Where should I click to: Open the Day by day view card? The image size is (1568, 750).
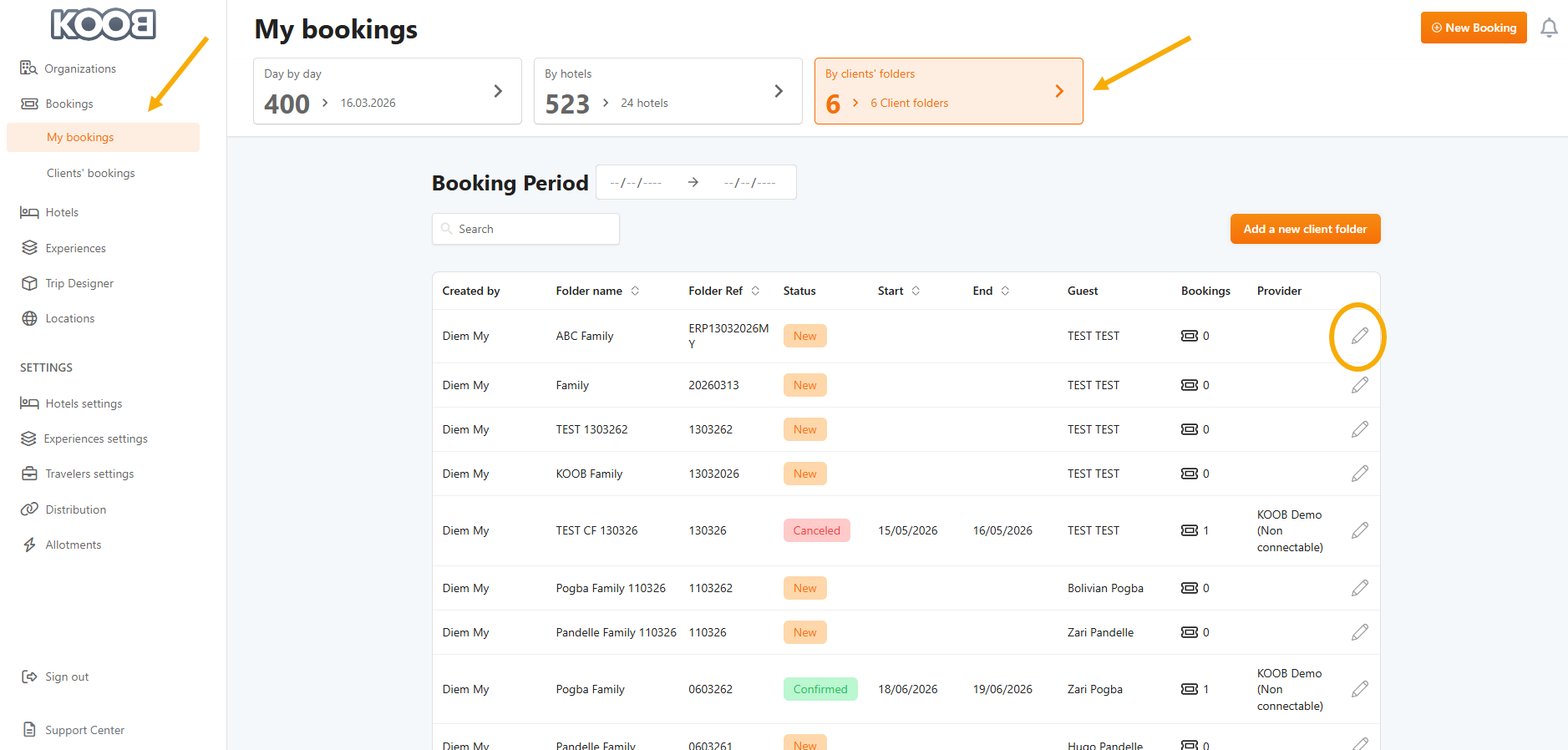[x=387, y=91]
